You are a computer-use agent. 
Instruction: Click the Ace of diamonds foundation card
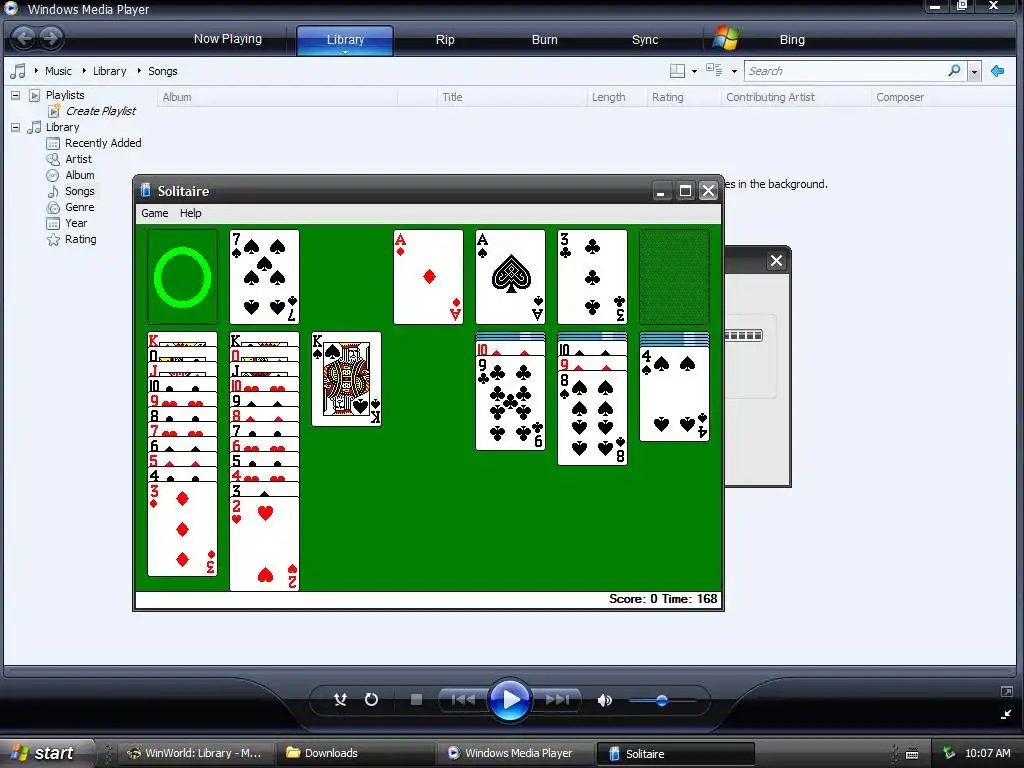pyautogui.click(x=428, y=277)
